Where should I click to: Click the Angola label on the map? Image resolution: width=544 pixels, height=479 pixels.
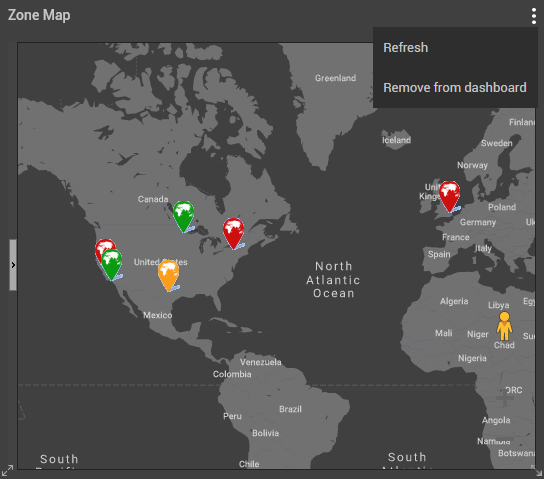(496, 420)
